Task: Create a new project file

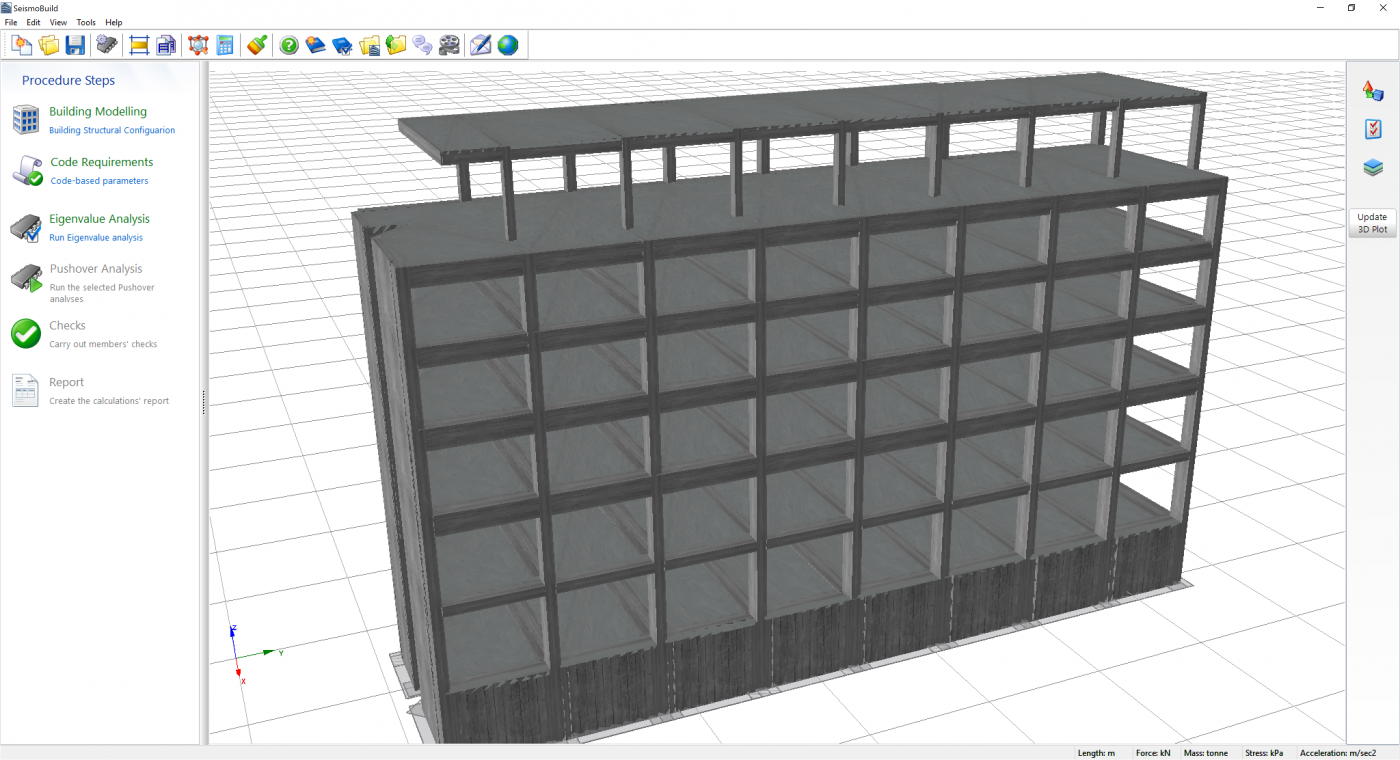Action: click(x=22, y=45)
